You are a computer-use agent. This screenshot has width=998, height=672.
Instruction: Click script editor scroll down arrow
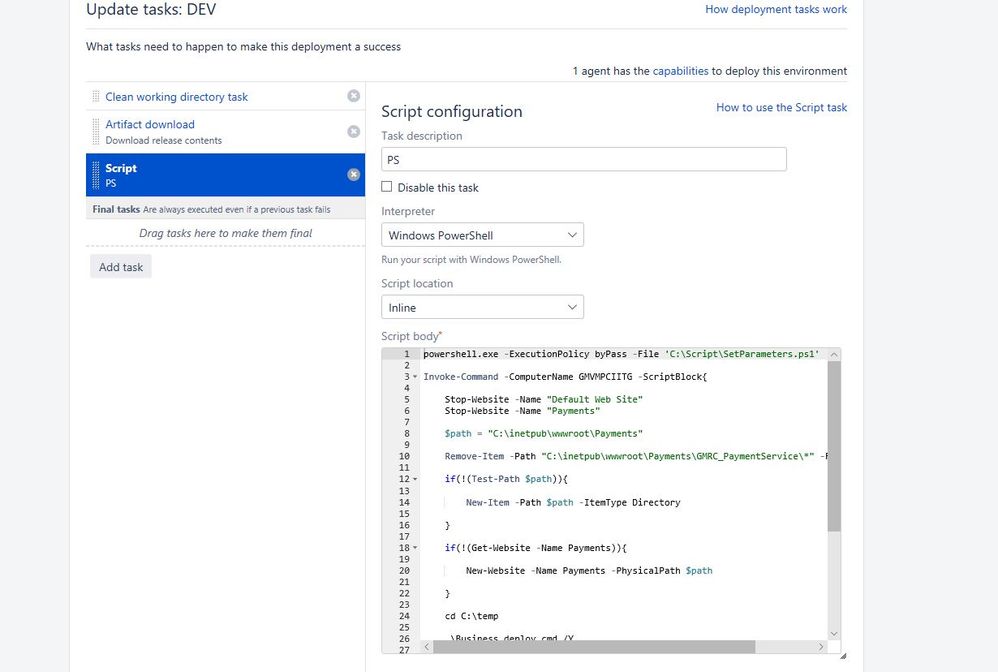[834, 634]
